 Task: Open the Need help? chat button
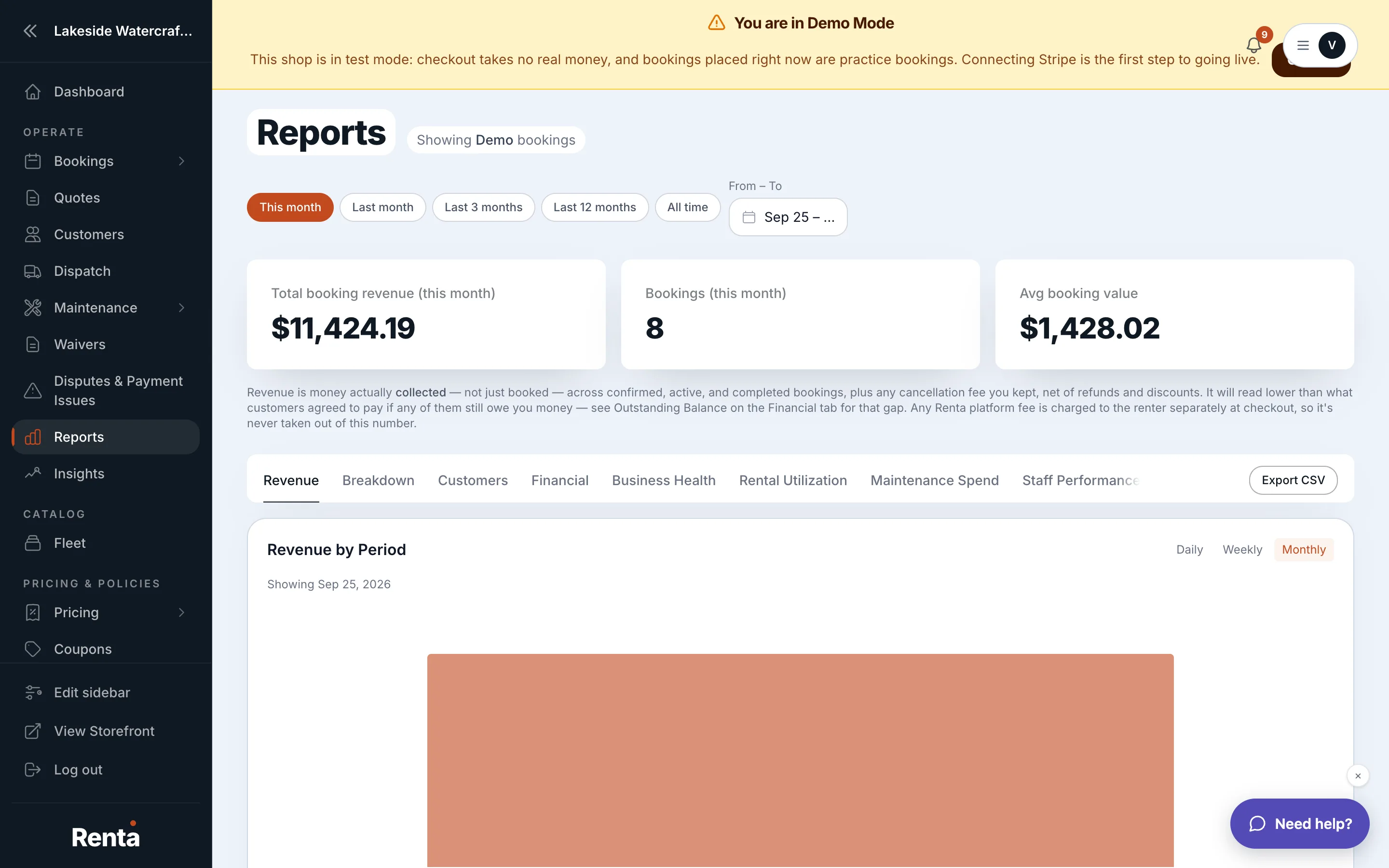(1299, 823)
